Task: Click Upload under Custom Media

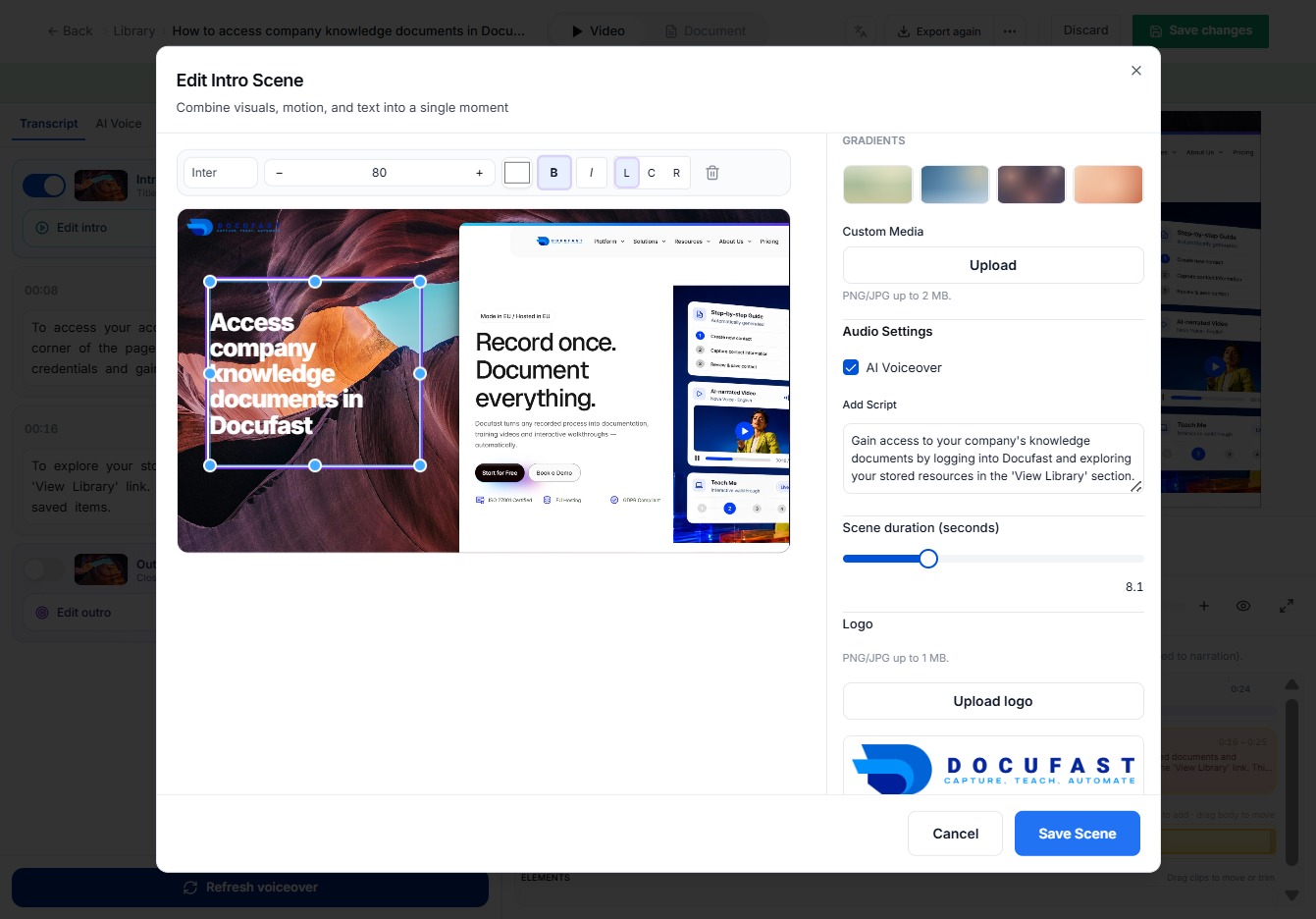Action: pyautogui.click(x=993, y=265)
